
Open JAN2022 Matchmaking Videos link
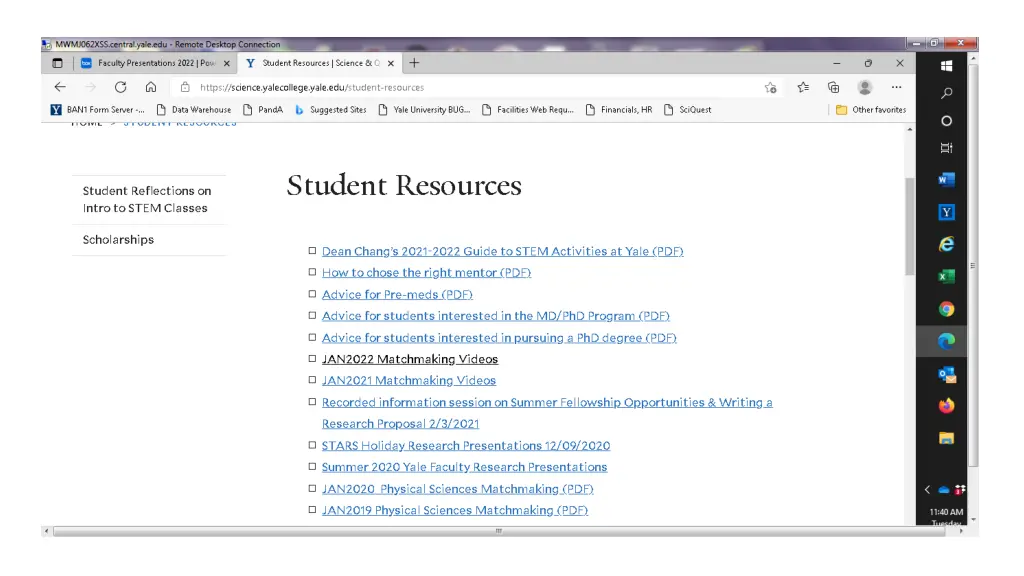(409, 359)
